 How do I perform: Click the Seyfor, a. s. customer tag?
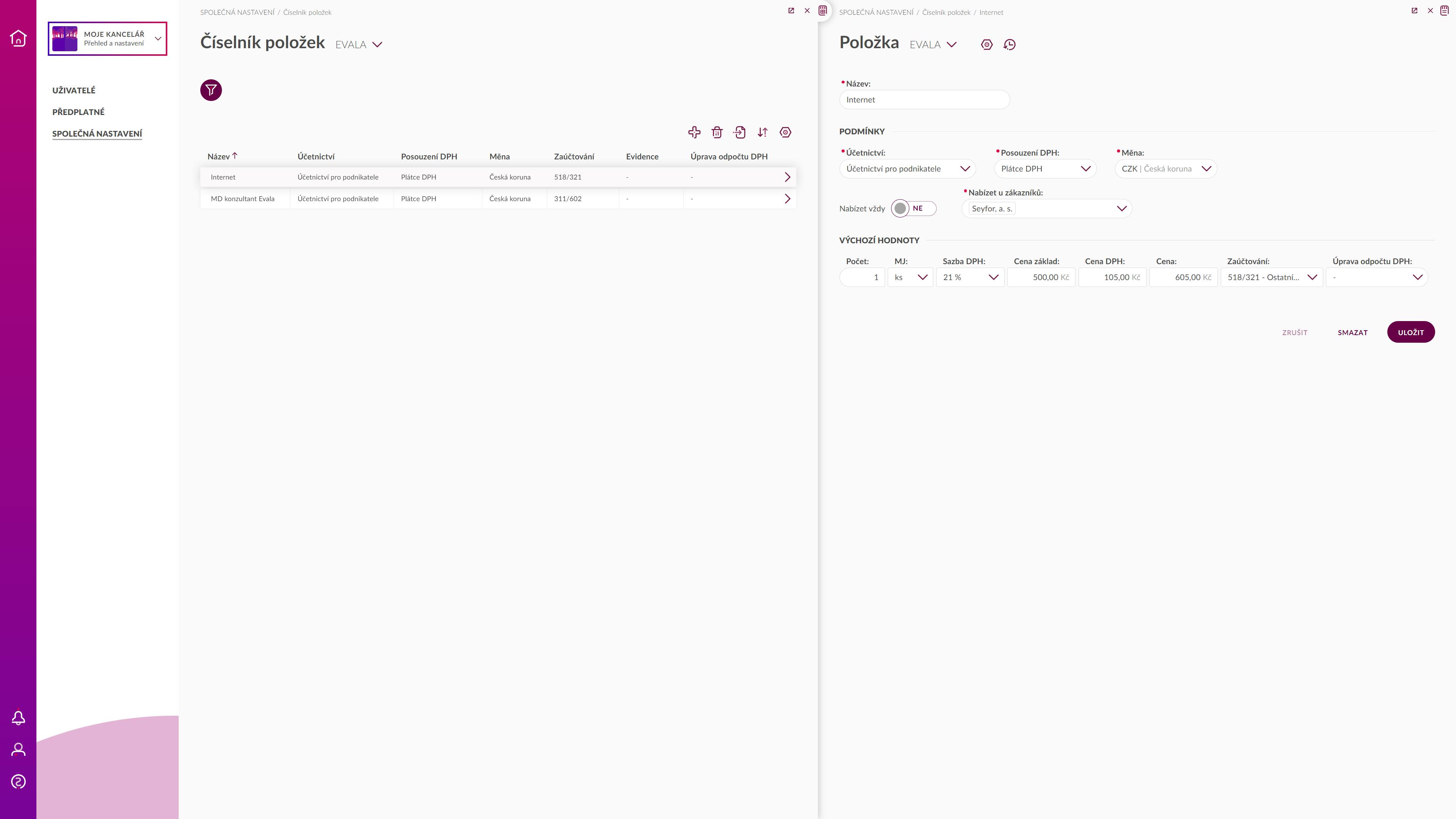point(991,209)
